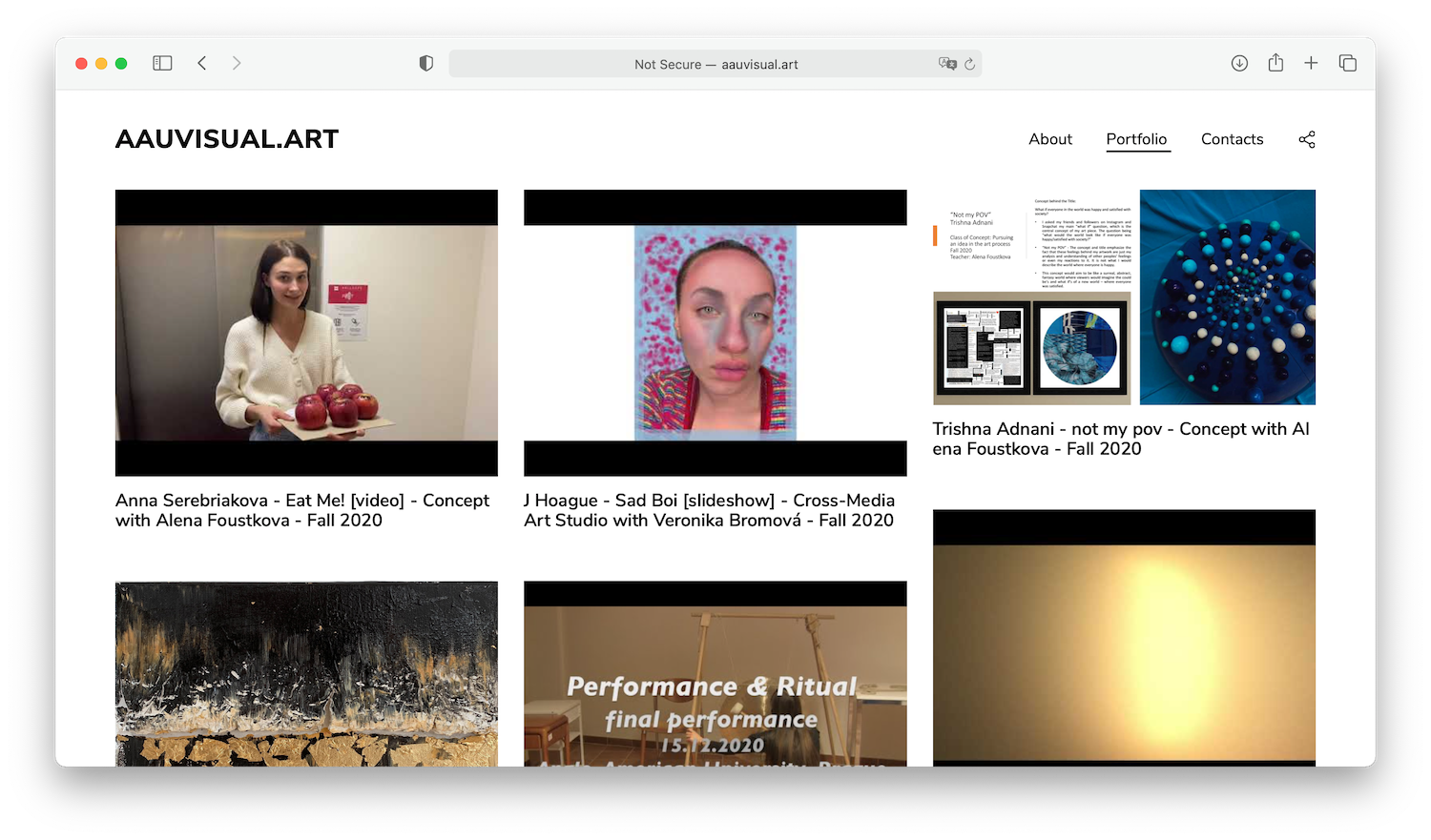Image resolution: width=1431 pixels, height=840 pixels.
Task: Show the tab overview icon
Action: click(1347, 63)
